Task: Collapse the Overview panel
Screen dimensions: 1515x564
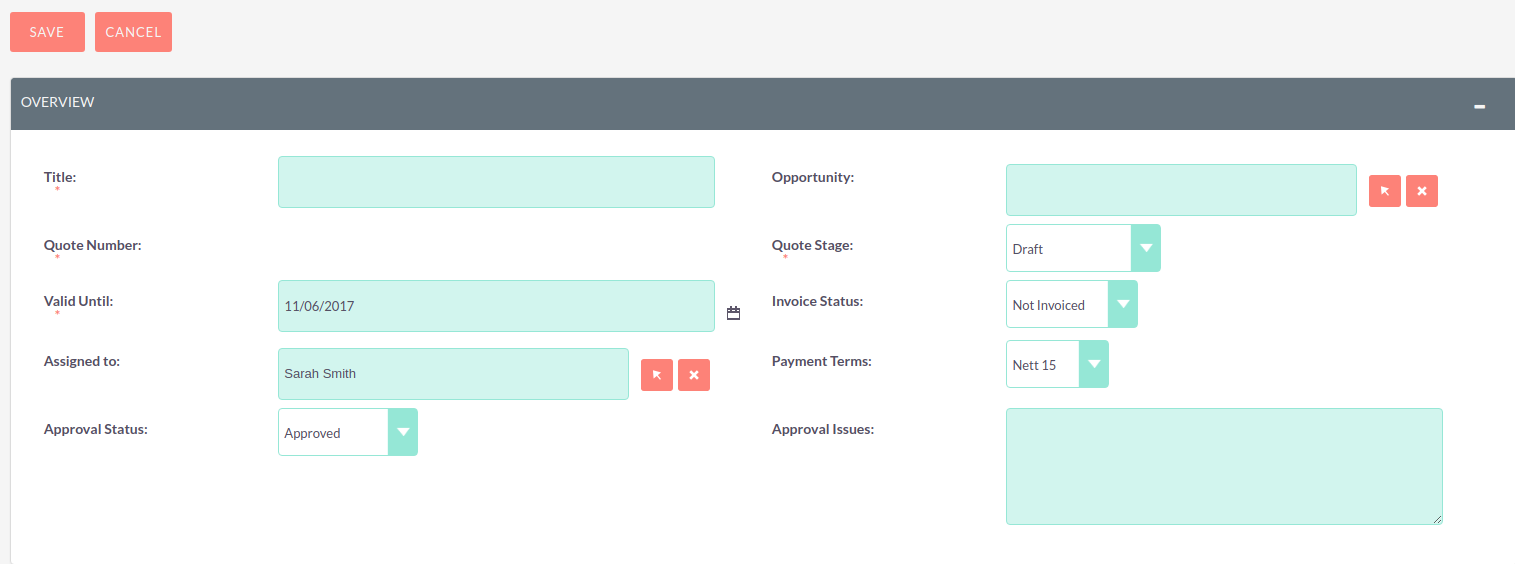Action: point(1479,106)
